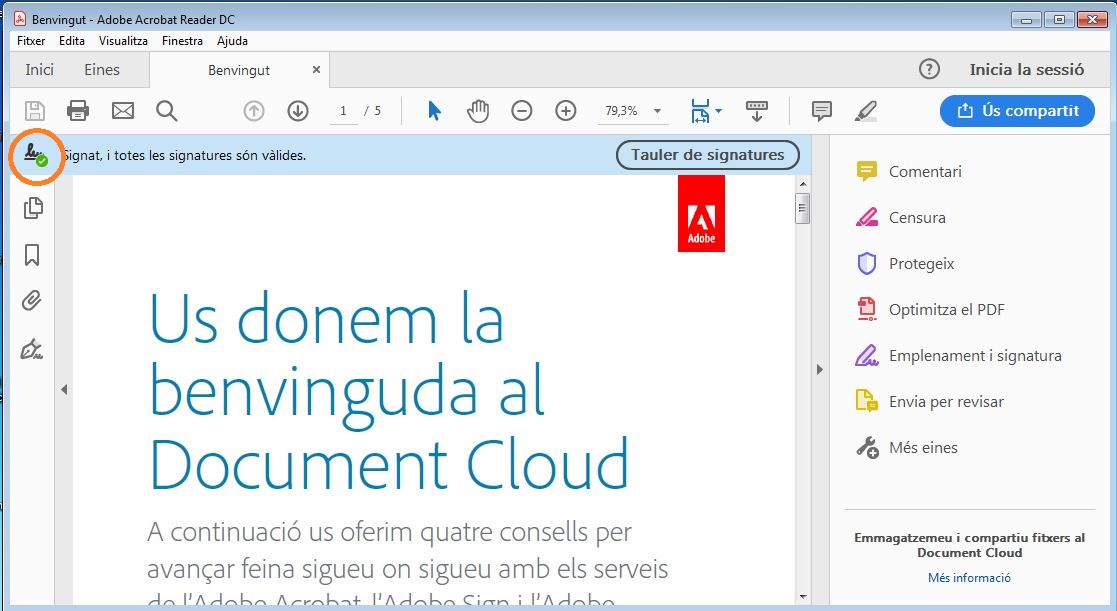This screenshot has width=1117, height=611.
Task: Follow the Més informació link
Action: tap(969, 578)
